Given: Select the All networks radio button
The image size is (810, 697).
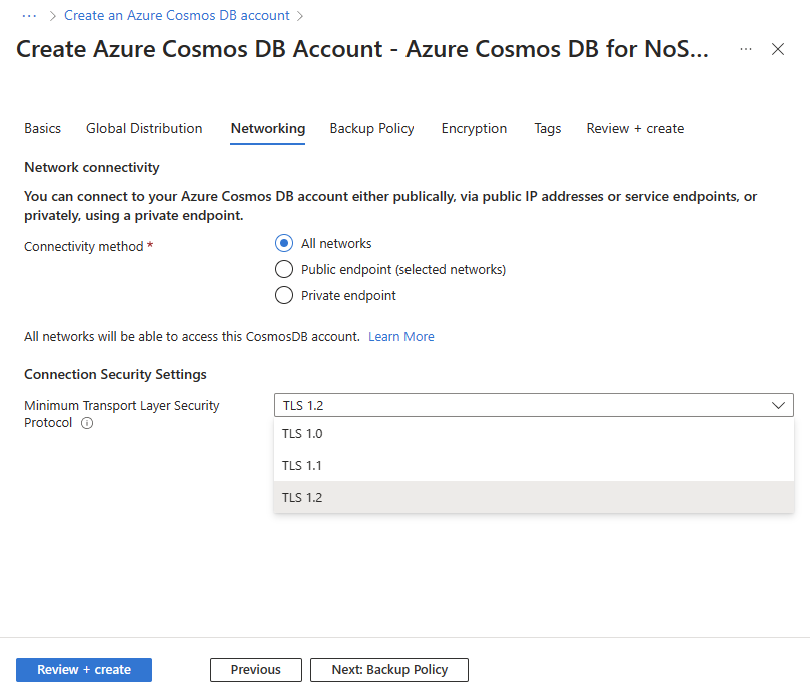Looking at the screenshot, I should pos(284,243).
